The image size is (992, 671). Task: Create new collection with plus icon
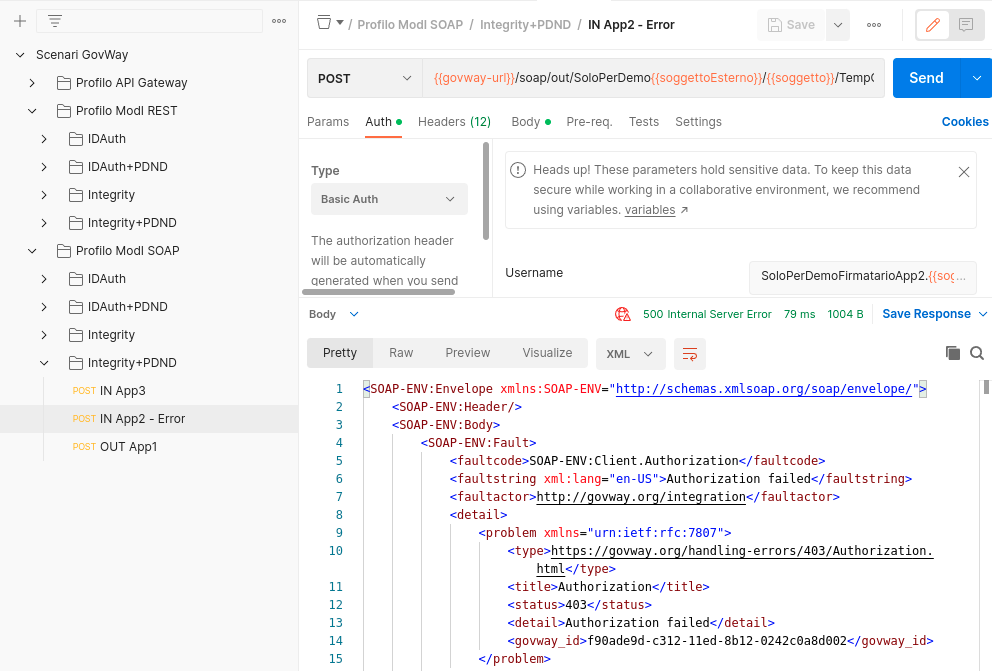click(x=20, y=22)
